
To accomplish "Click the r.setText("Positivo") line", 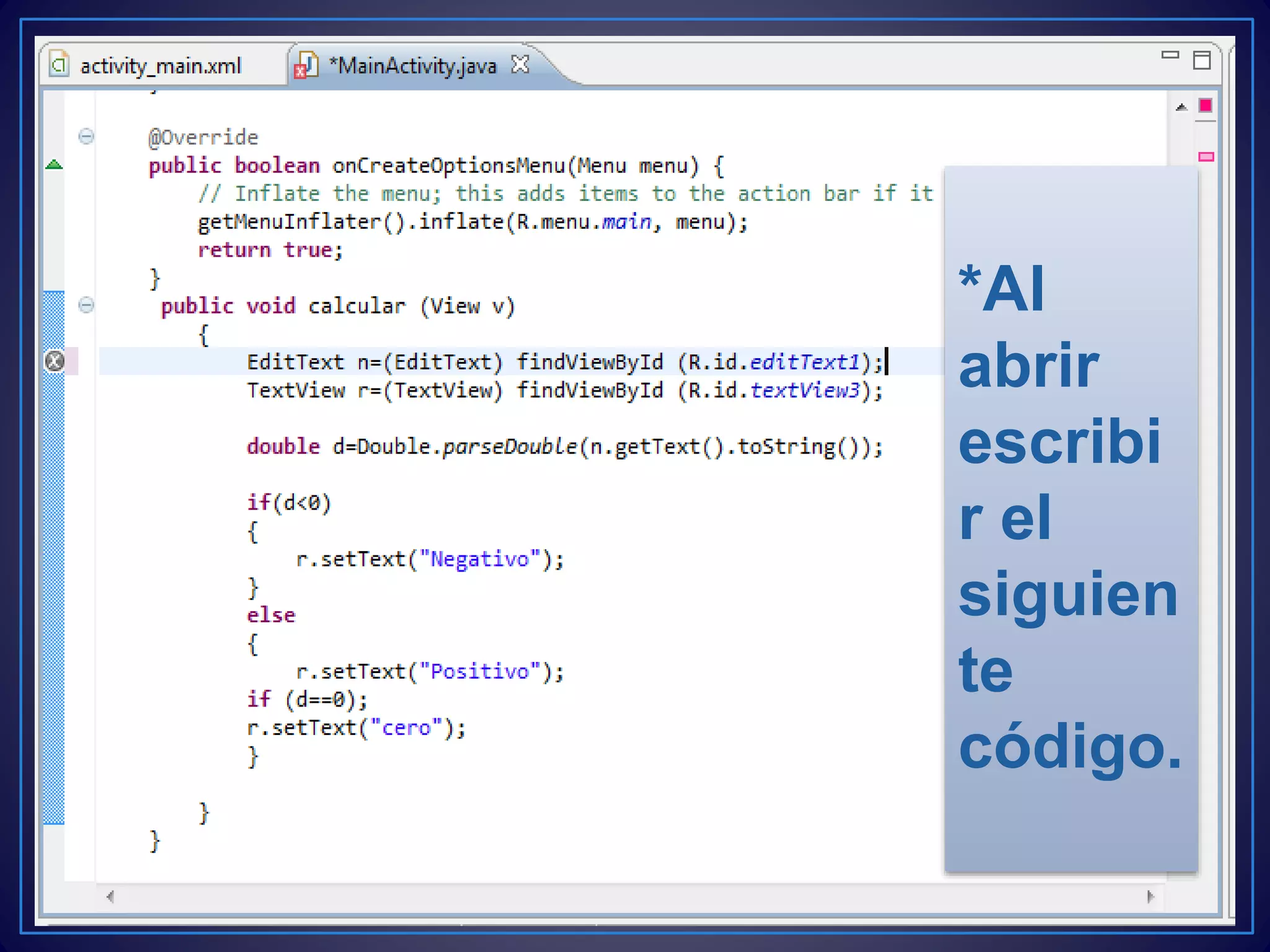I will click(x=430, y=672).
